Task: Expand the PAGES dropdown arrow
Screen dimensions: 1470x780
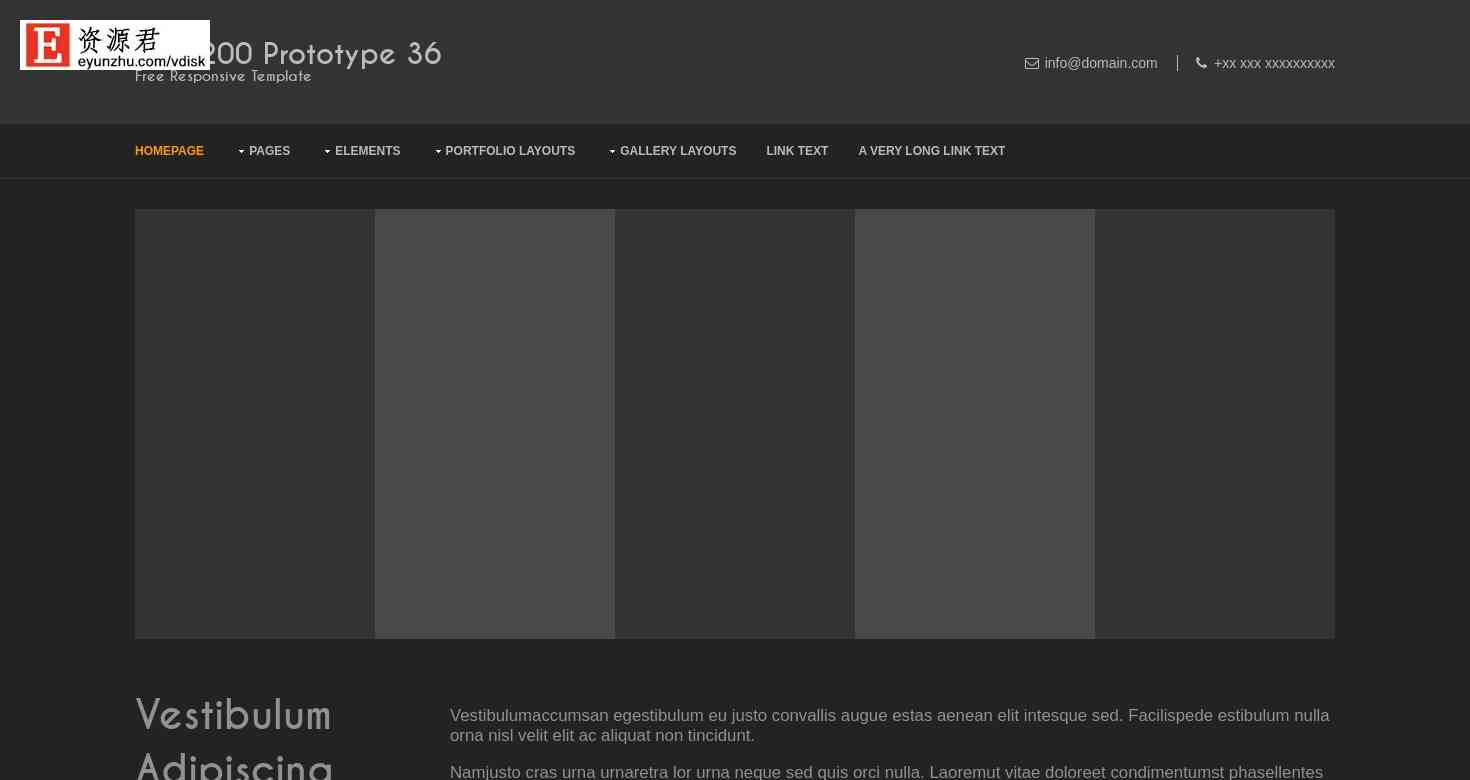Action: pos(241,152)
